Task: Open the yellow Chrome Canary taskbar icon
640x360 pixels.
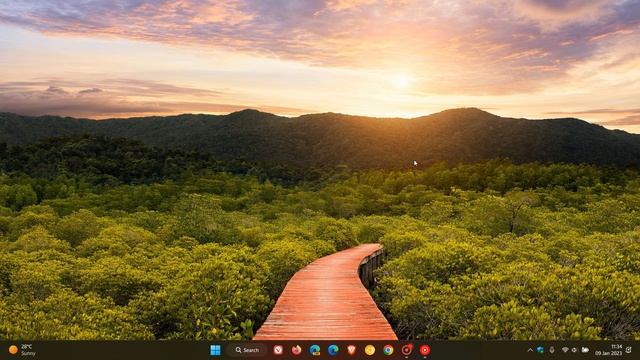Action: (x=370, y=350)
